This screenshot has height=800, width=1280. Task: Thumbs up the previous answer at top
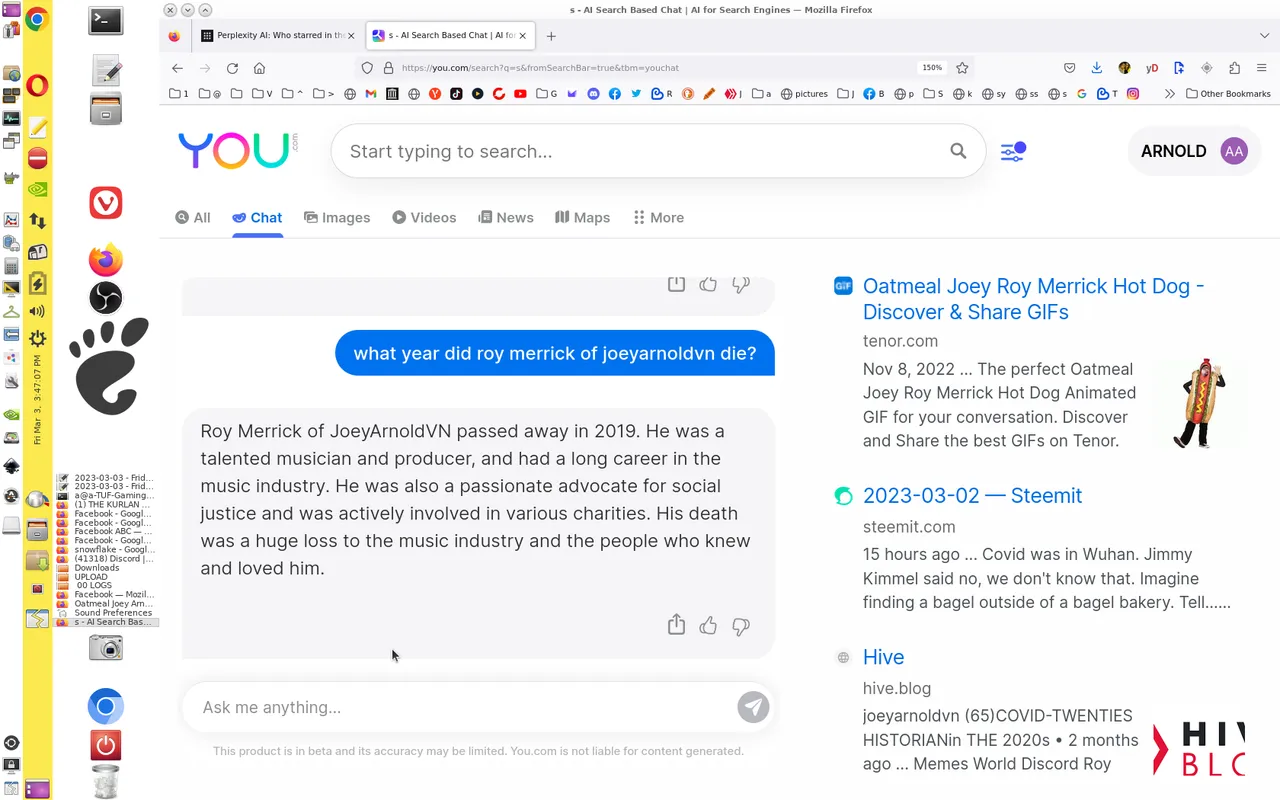coord(709,284)
